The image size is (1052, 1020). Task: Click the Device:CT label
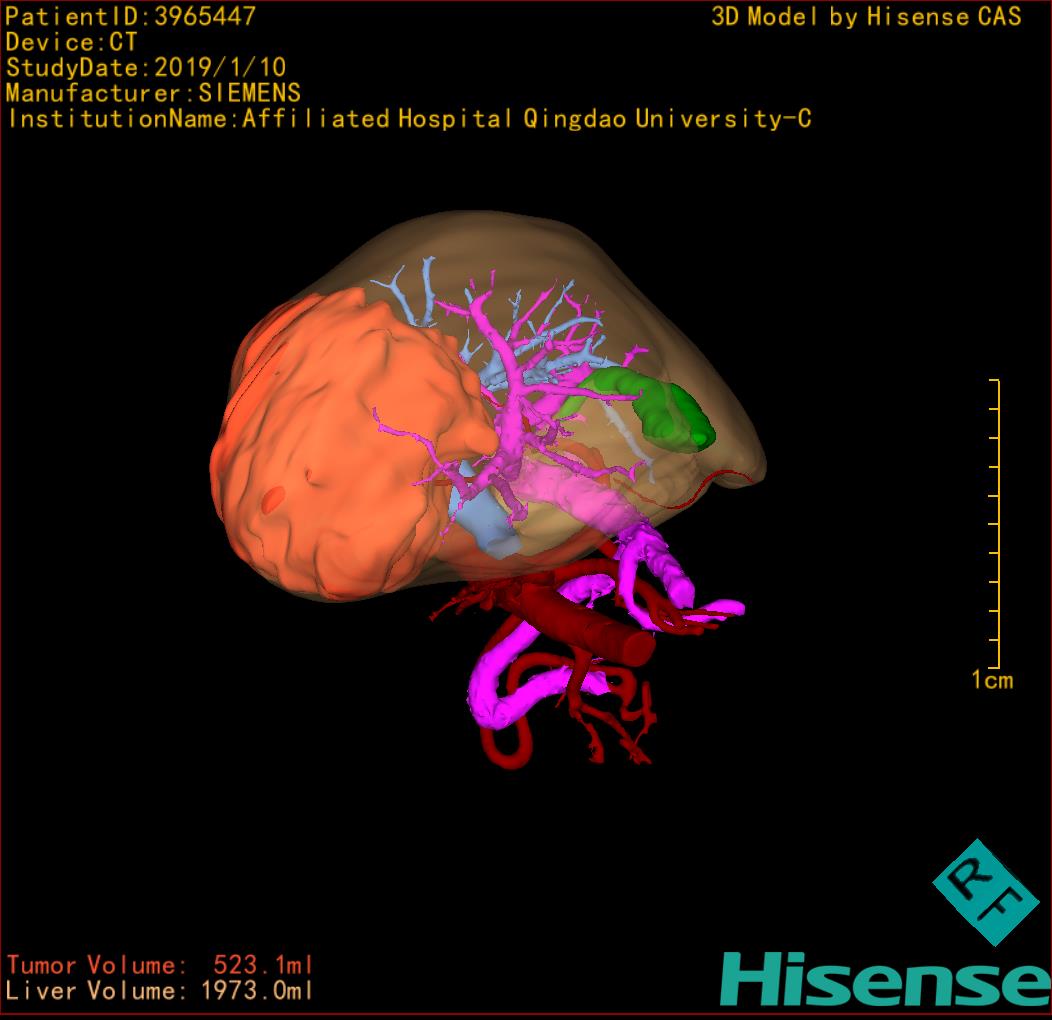(71, 43)
